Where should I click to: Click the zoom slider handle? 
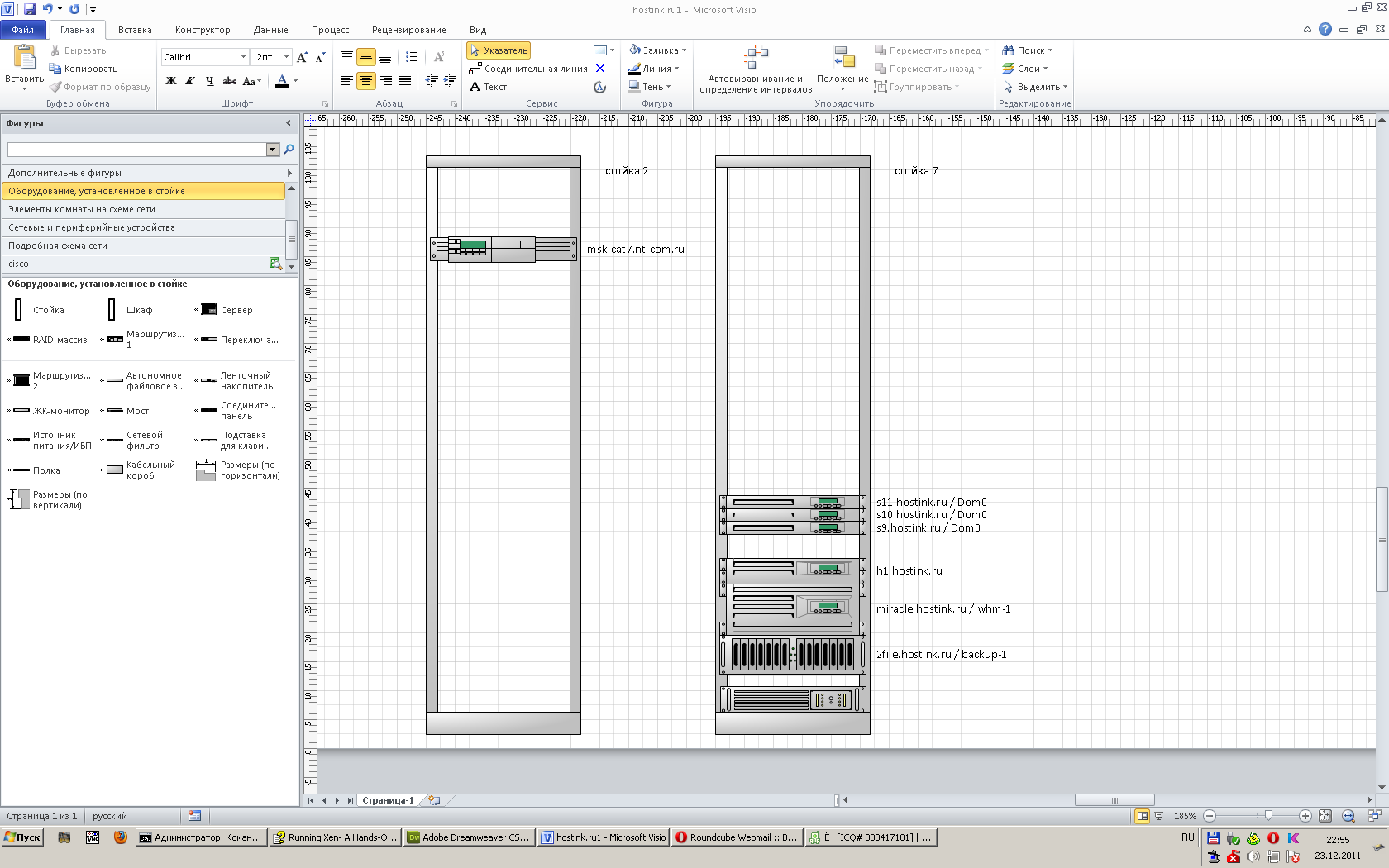[1268, 816]
